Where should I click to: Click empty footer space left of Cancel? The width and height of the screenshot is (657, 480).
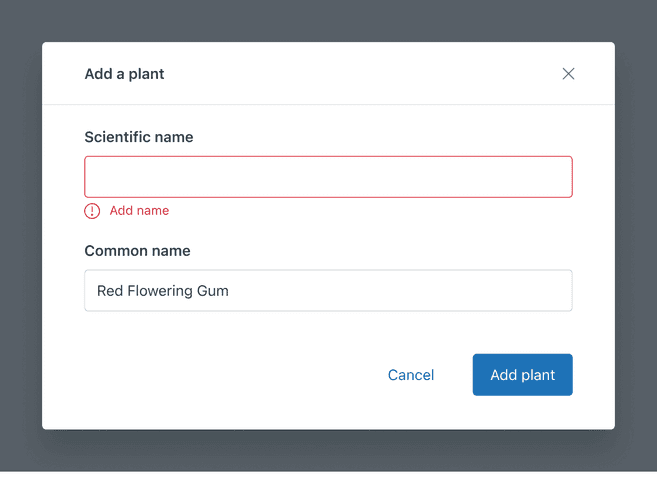point(220,375)
